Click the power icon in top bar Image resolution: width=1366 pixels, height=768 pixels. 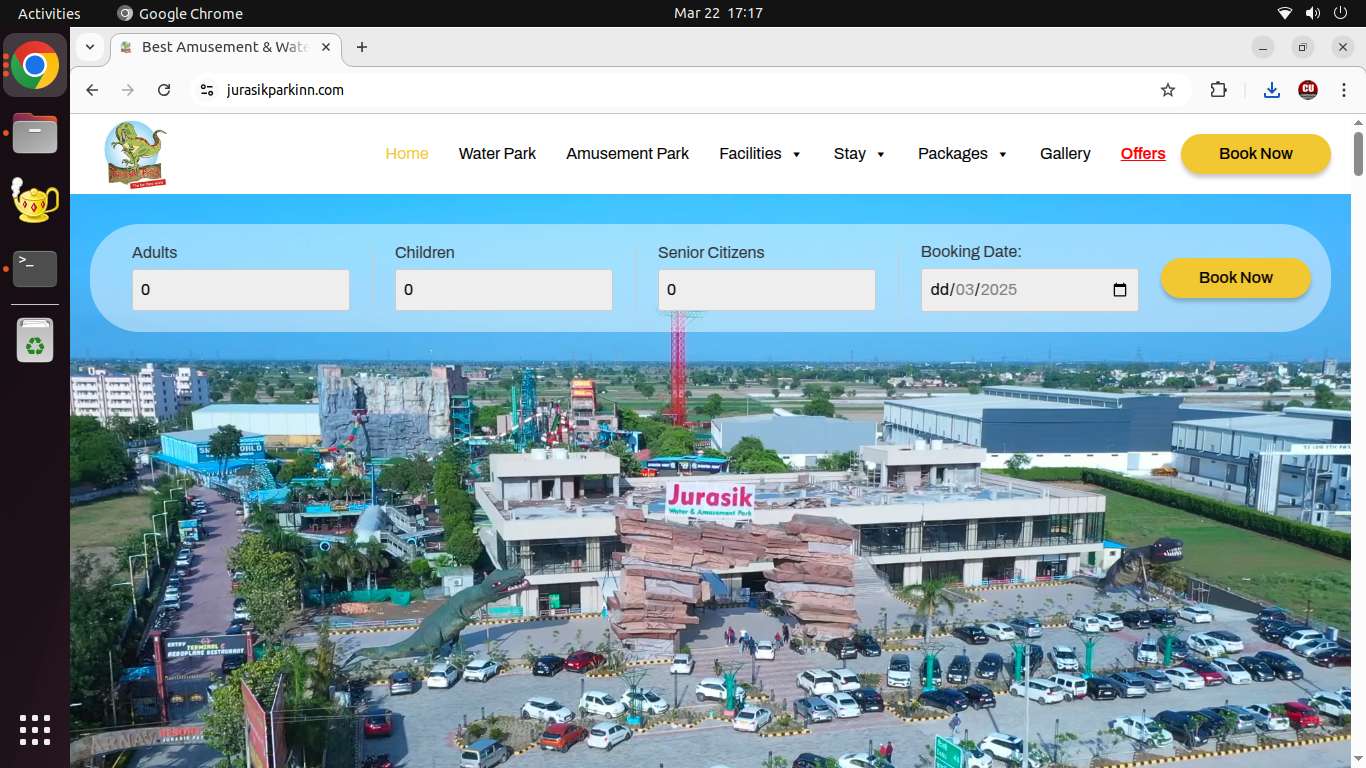[1341, 13]
